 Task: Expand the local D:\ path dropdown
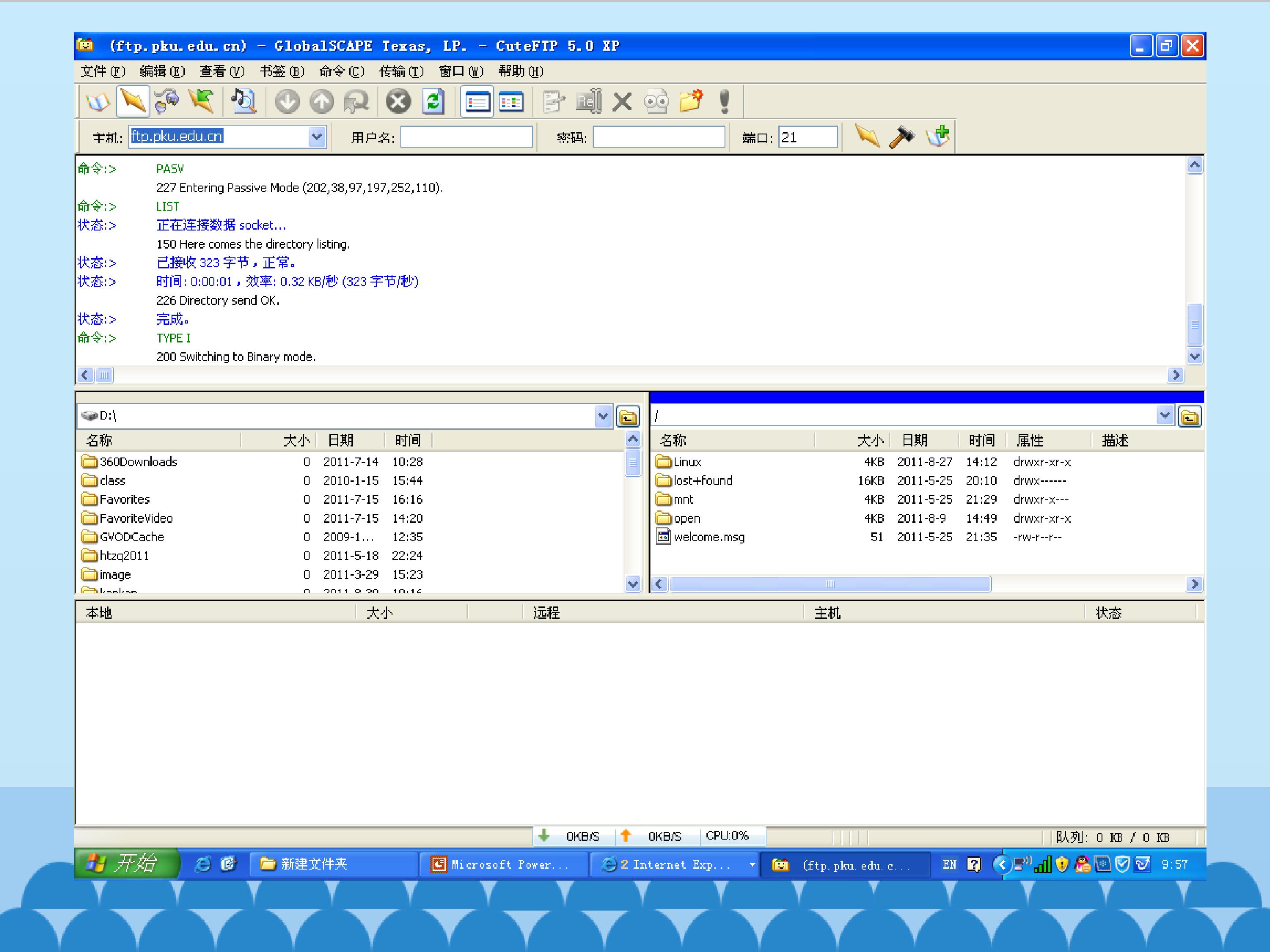point(602,416)
